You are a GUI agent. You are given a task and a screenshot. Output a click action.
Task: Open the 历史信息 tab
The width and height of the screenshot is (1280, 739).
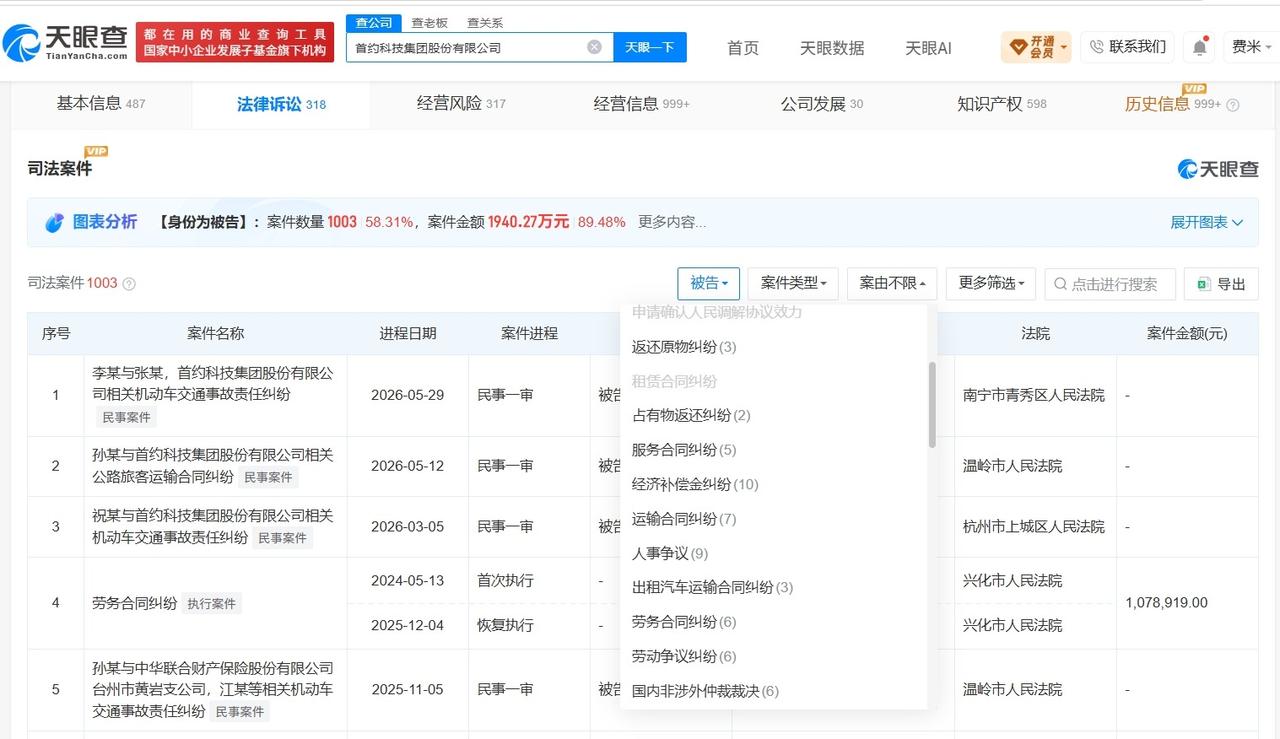(1172, 104)
